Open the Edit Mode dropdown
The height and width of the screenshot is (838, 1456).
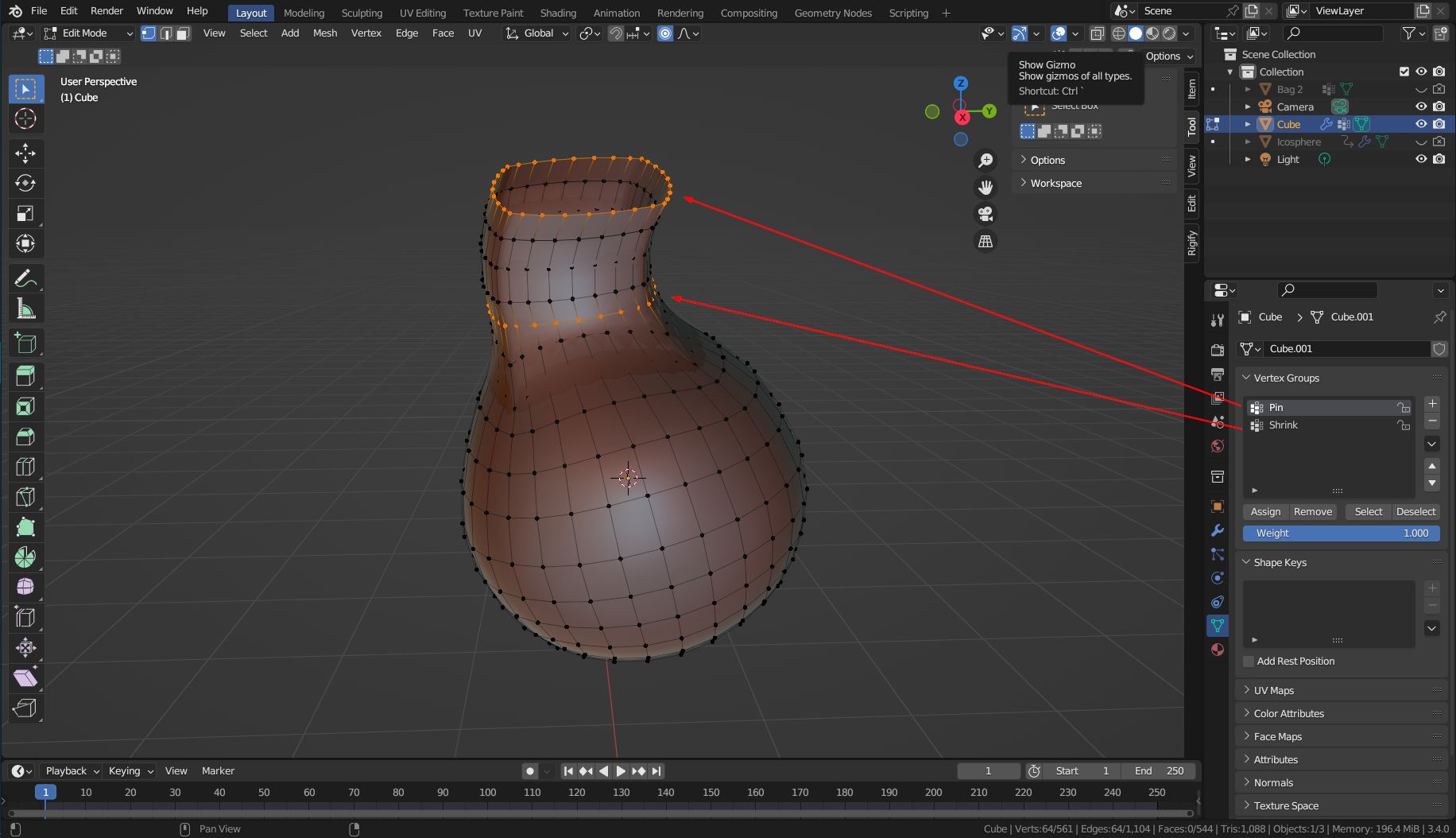(x=87, y=33)
